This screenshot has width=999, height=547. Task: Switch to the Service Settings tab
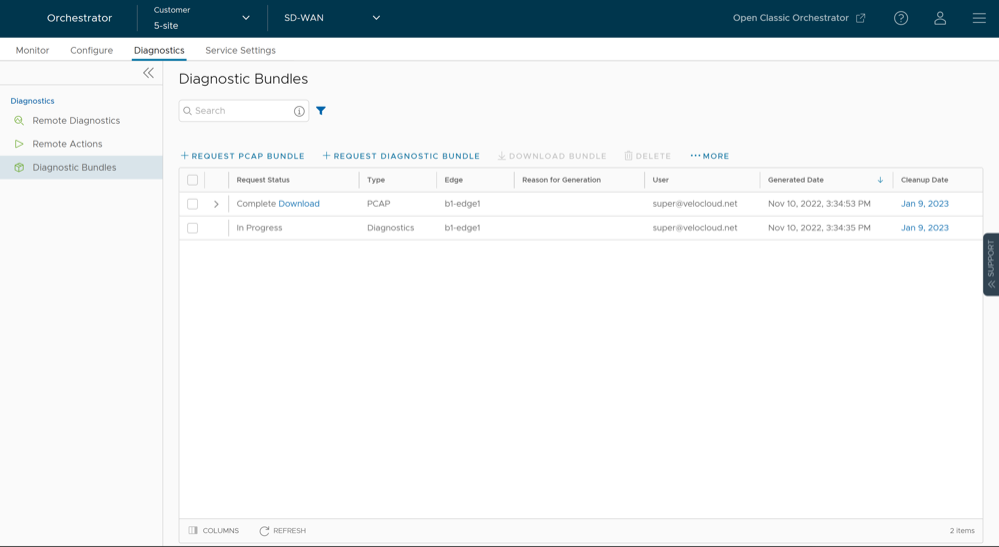[240, 50]
